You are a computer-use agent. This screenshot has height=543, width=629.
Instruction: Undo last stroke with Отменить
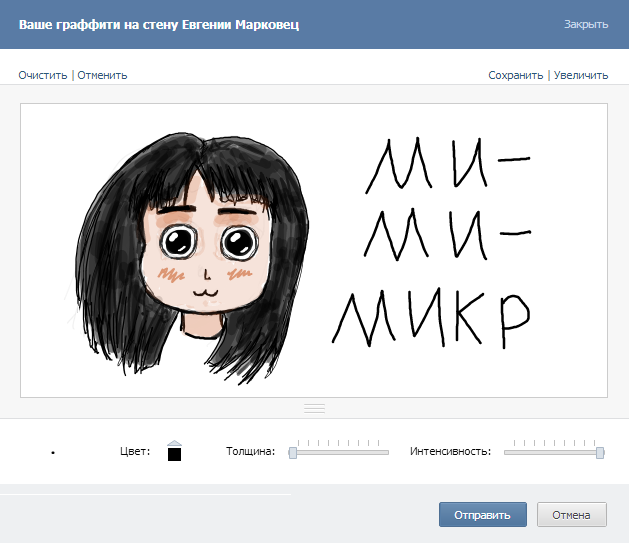tap(102, 75)
